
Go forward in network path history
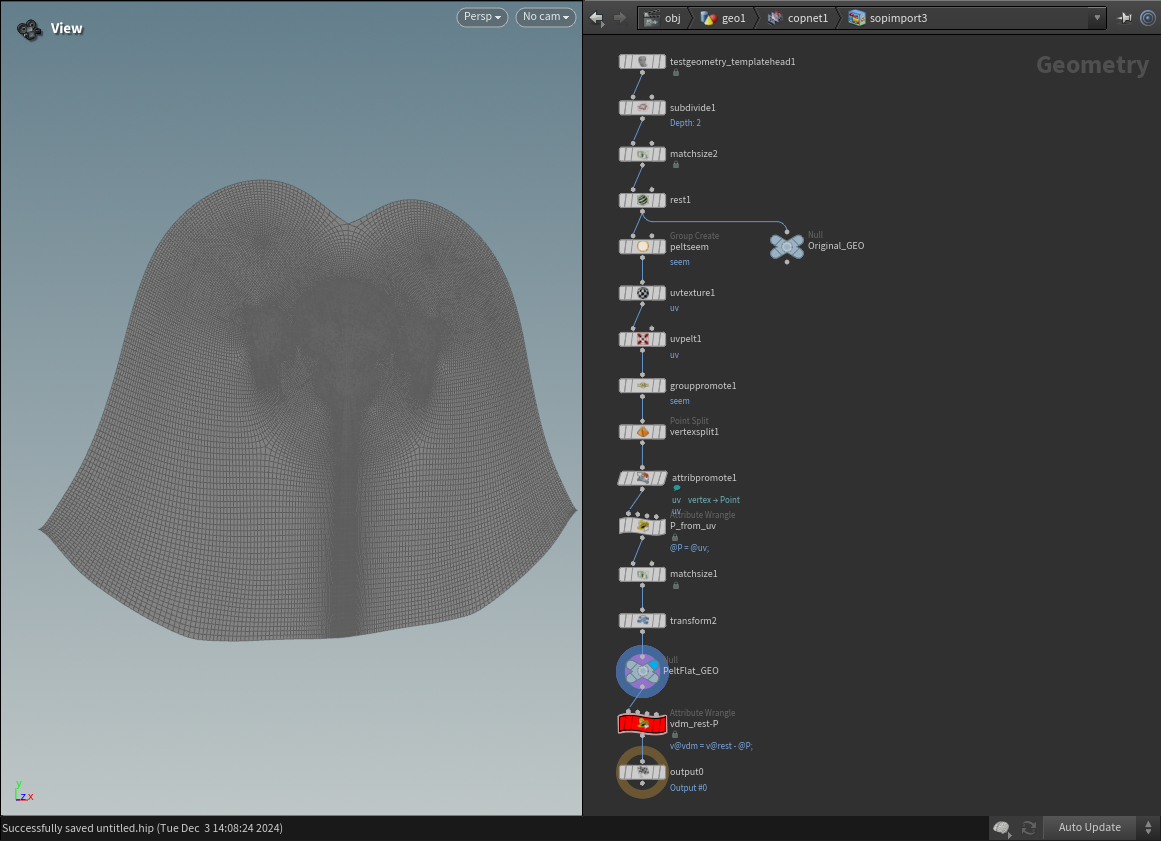tap(620, 18)
